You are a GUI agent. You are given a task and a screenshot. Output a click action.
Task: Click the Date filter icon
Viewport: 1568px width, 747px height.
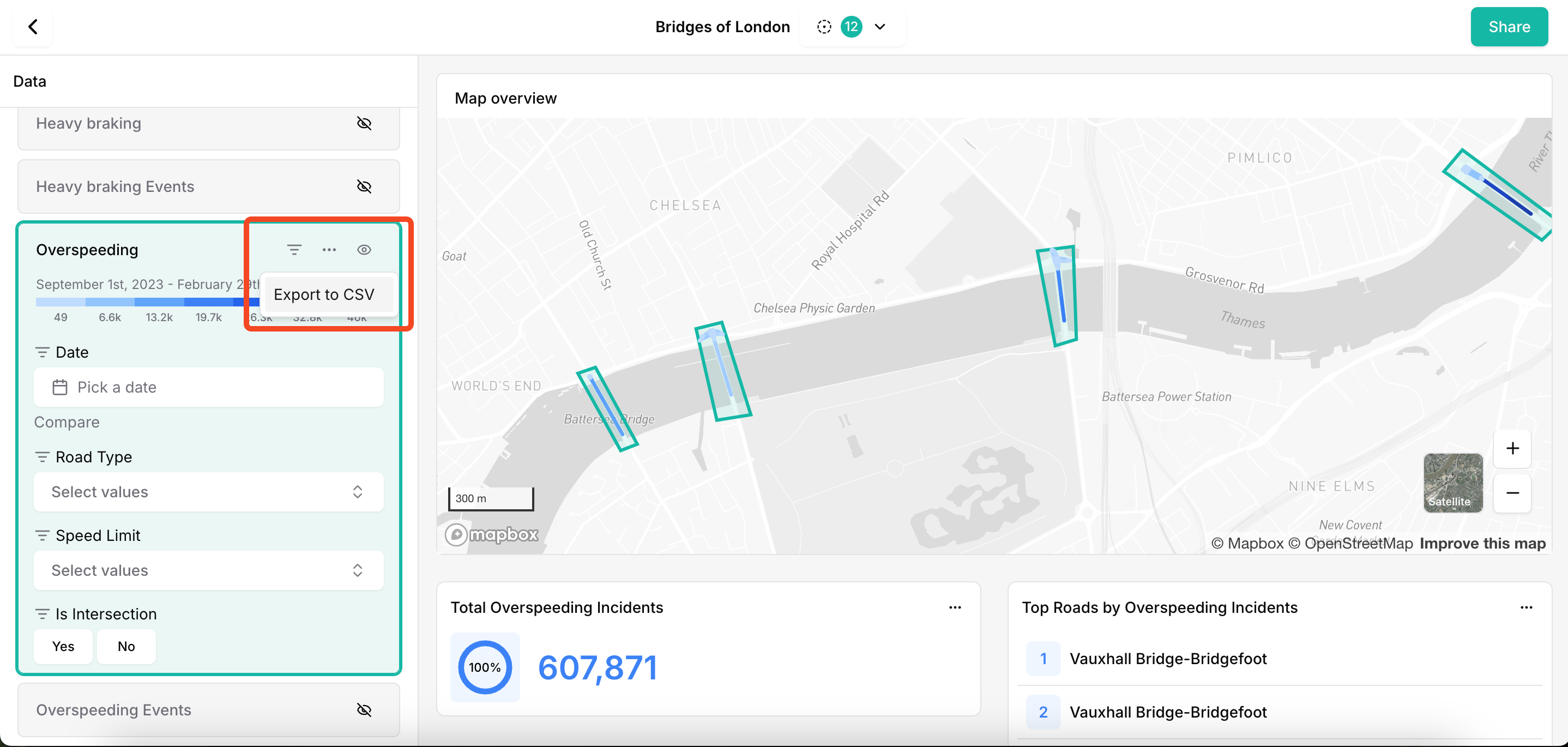42,352
